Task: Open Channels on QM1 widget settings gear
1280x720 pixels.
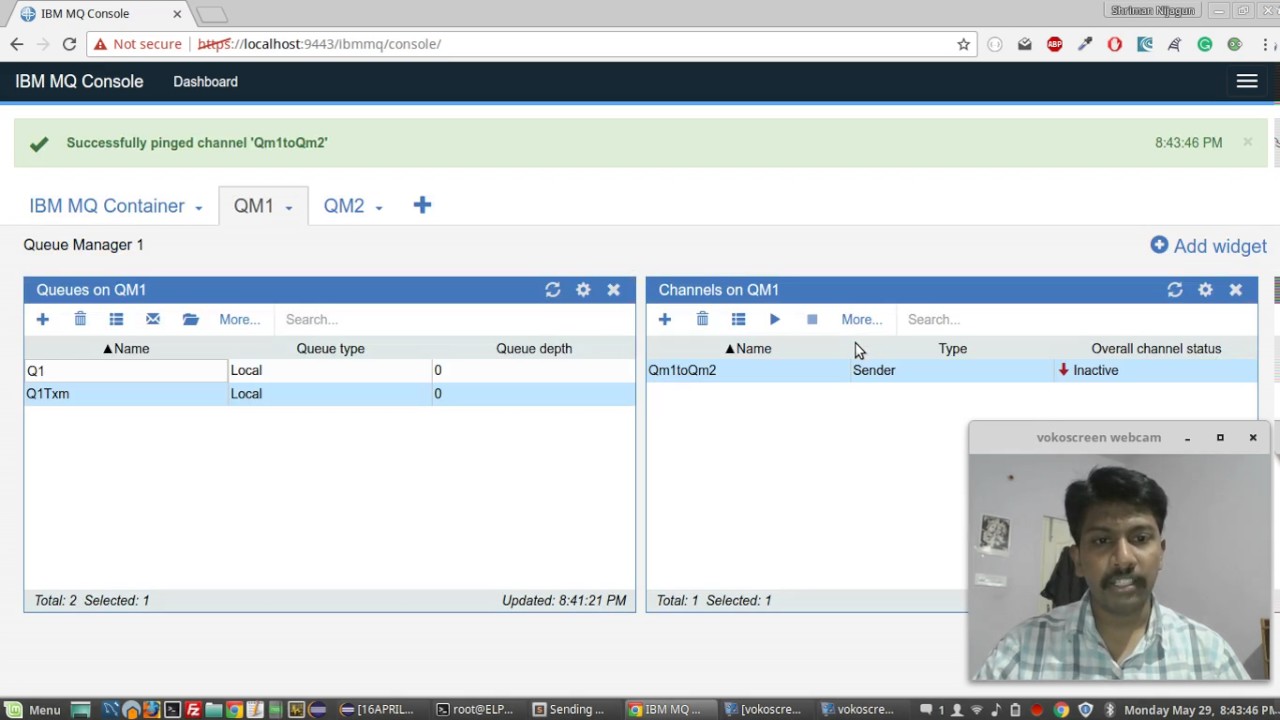Action: (x=1205, y=290)
